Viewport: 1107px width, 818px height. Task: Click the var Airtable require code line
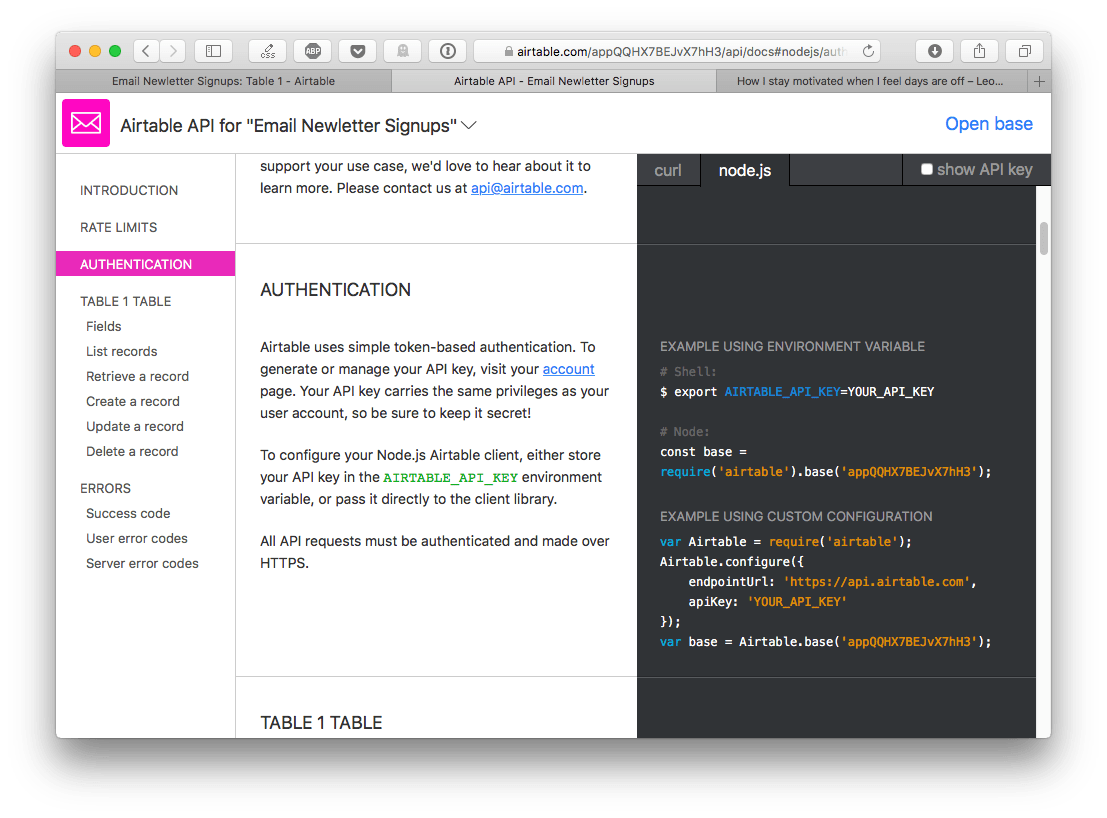(786, 542)
